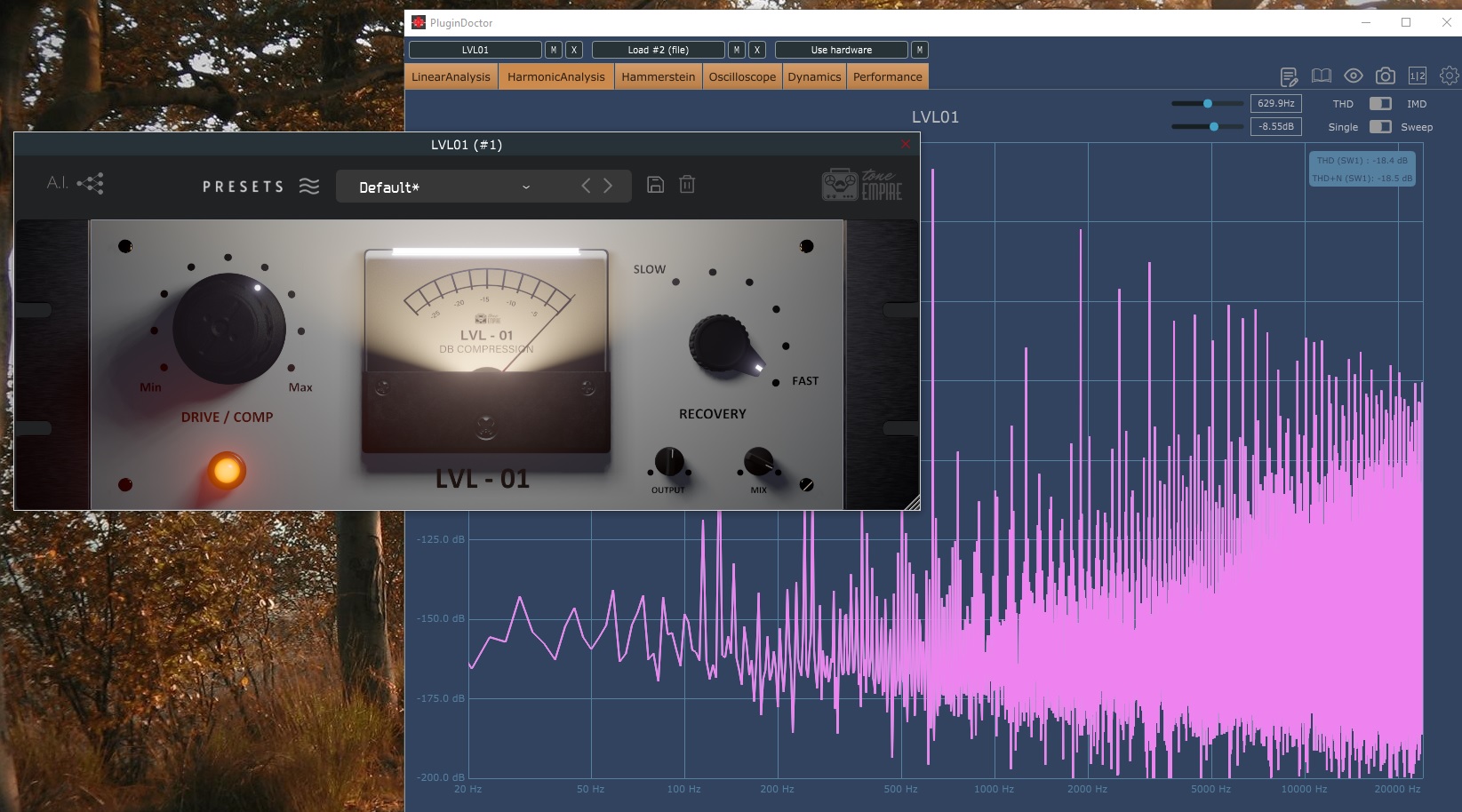Click the frequency slider handle
1462x812 pixels.
click(x=1208, y=104)
